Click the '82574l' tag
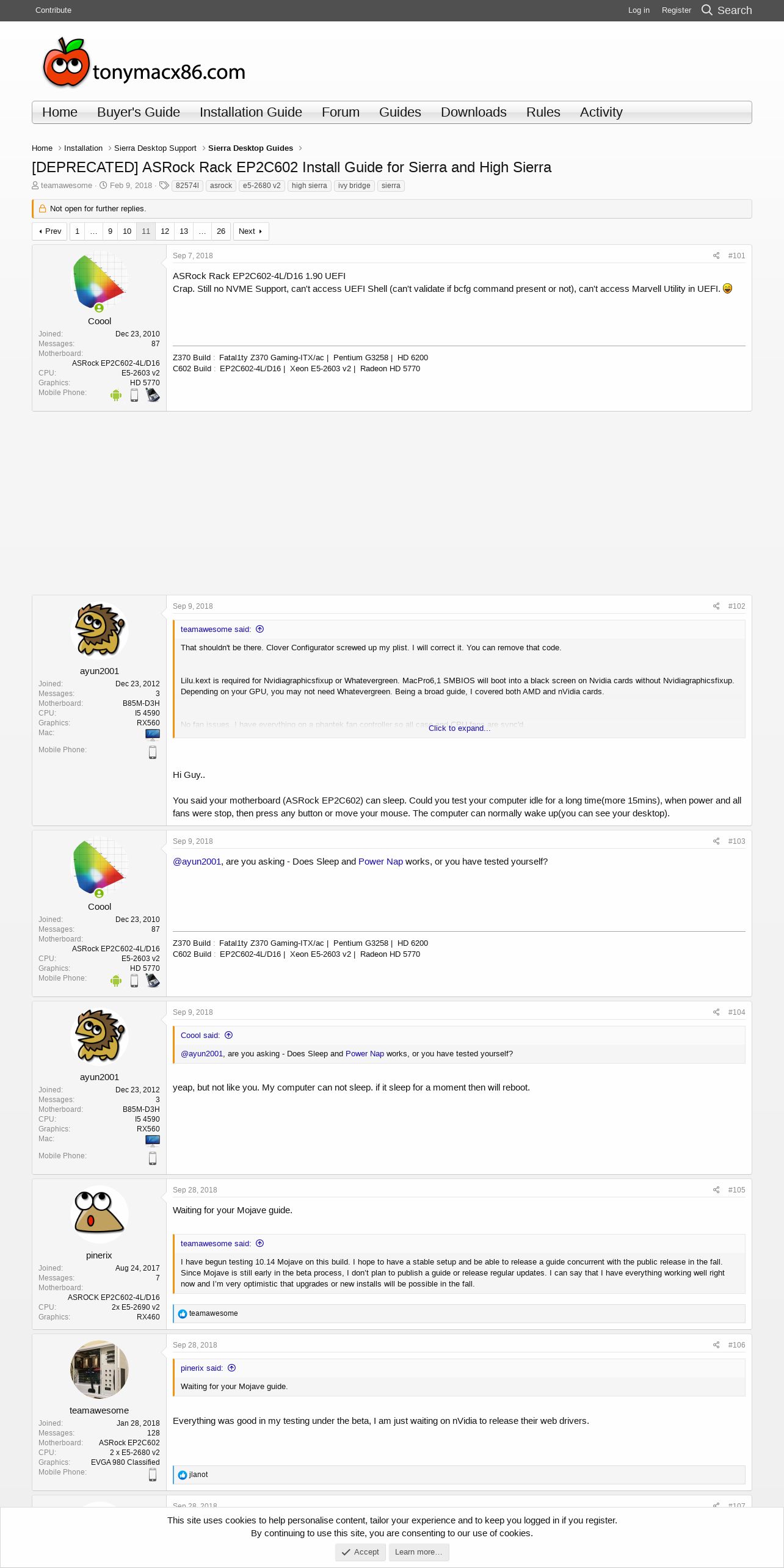Viewport: 784px width, 1568px height. [x=187, y=186]
